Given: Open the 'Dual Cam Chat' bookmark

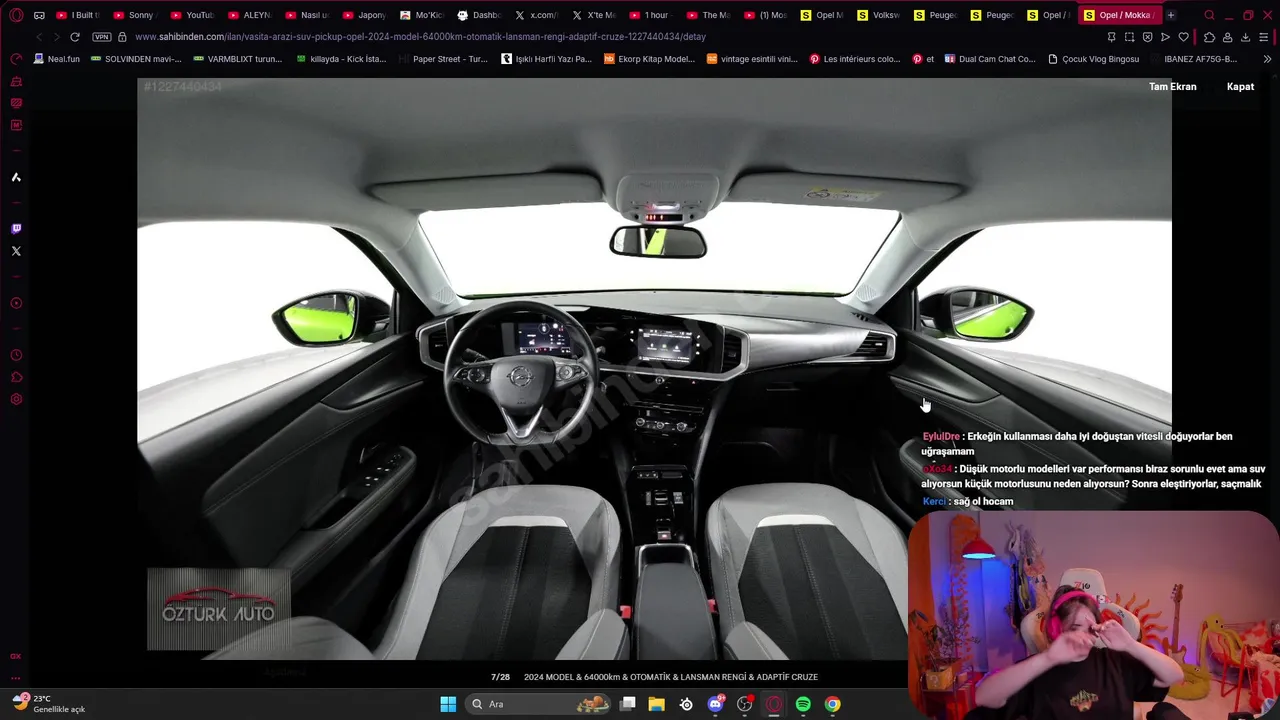Looking at the screenshot, I should (990, 59).
